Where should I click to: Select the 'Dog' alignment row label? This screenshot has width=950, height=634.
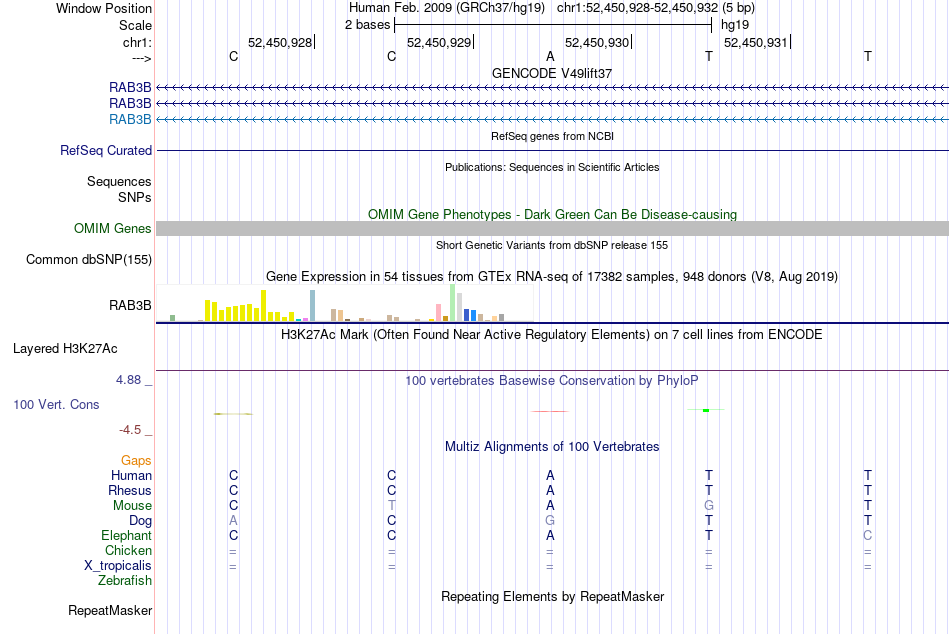point(140,521)
